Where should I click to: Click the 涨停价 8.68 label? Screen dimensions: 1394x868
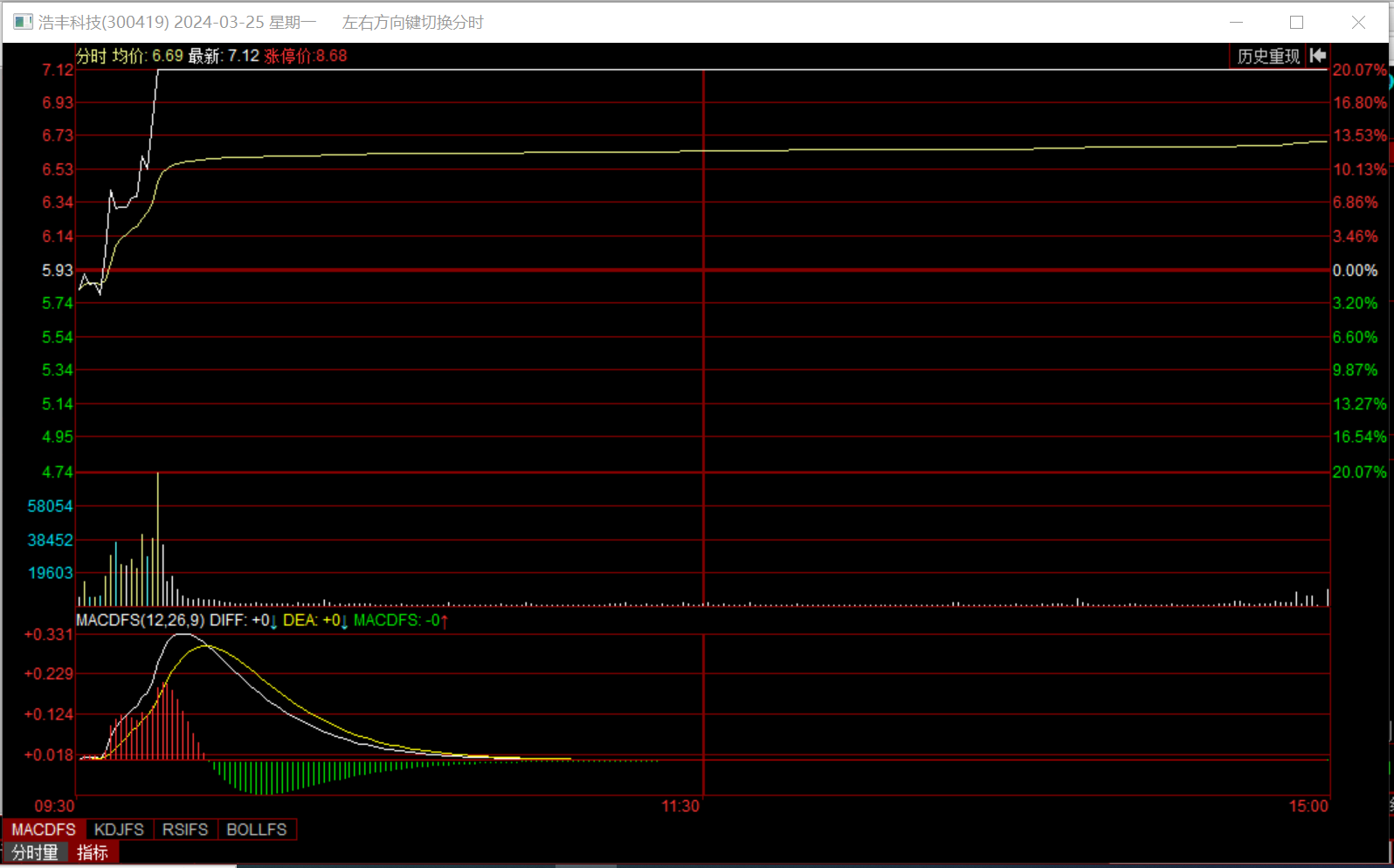(306, 56)
